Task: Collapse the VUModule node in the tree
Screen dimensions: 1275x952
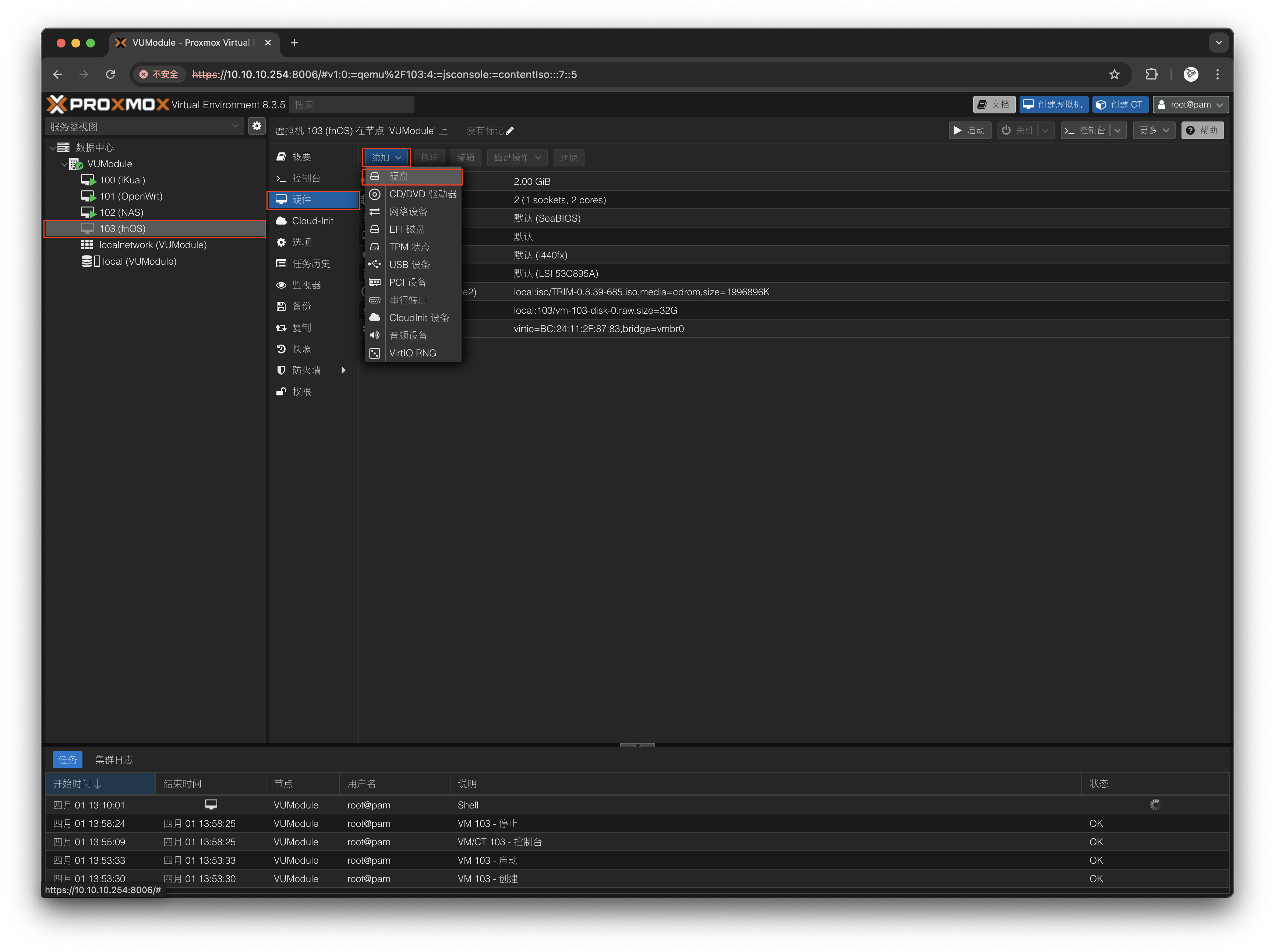Action: [x=64, y=164]
